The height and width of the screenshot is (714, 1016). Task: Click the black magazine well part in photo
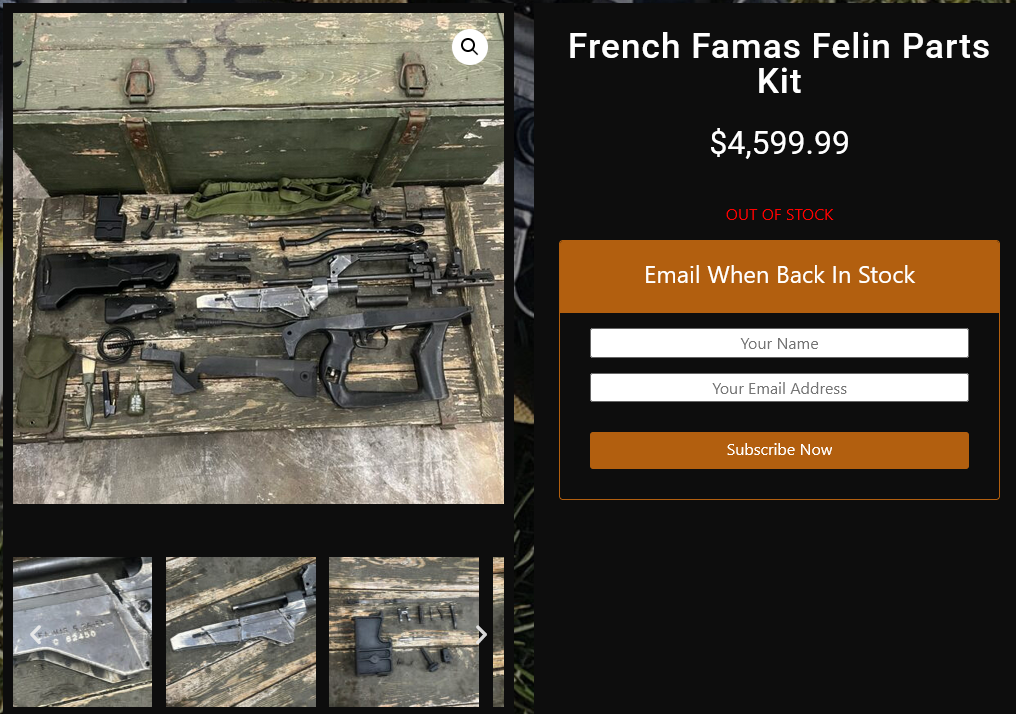click(110, 217)
